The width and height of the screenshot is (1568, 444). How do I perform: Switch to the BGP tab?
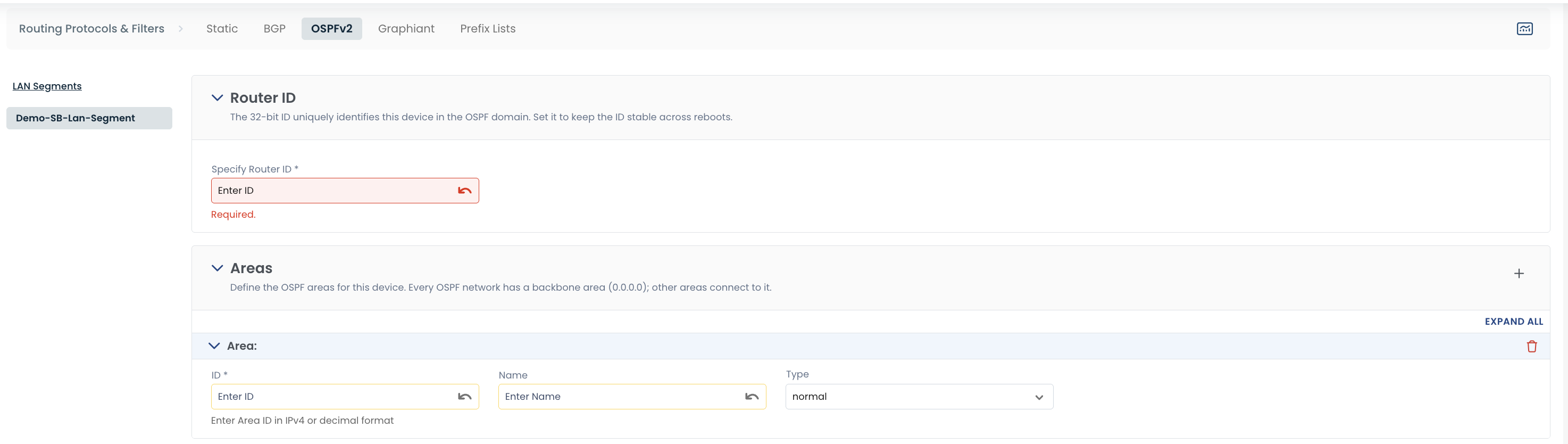(274, 29)
